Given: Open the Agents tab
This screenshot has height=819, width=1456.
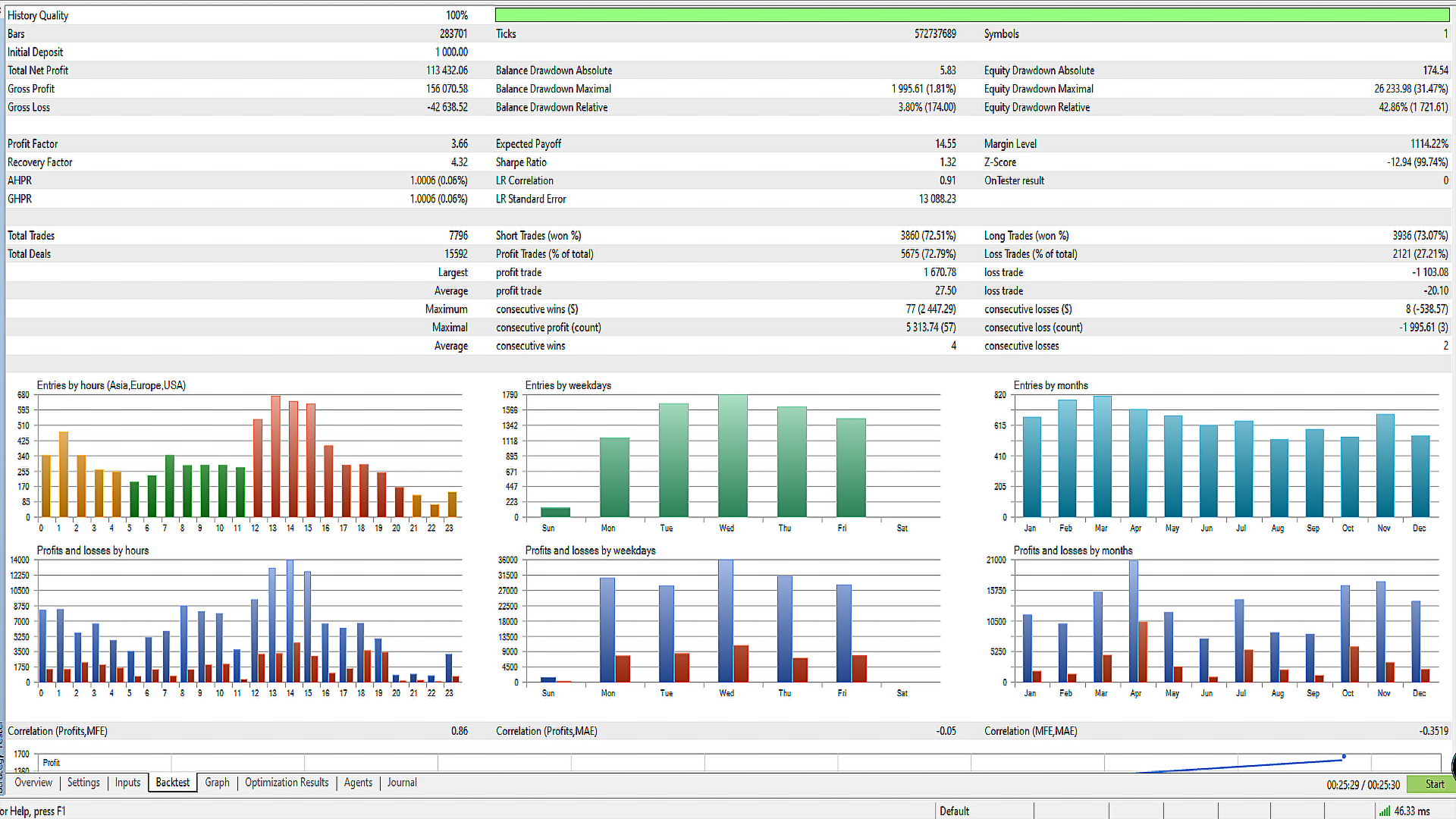Looking at the screenshot, I should (358, 783).
